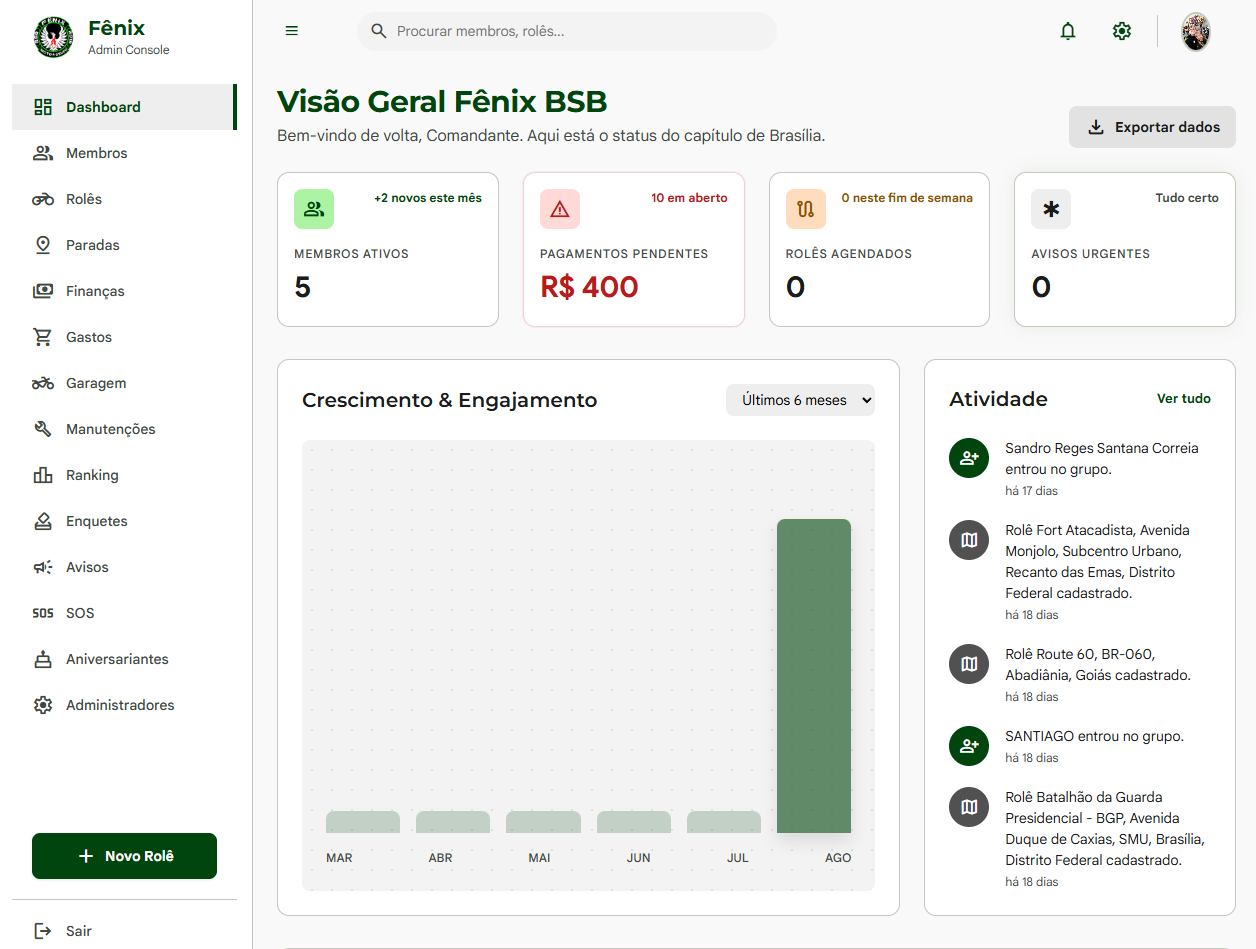Open the SOS section
The width and height of the screenshot is (1256, 949).
(124, 613)
